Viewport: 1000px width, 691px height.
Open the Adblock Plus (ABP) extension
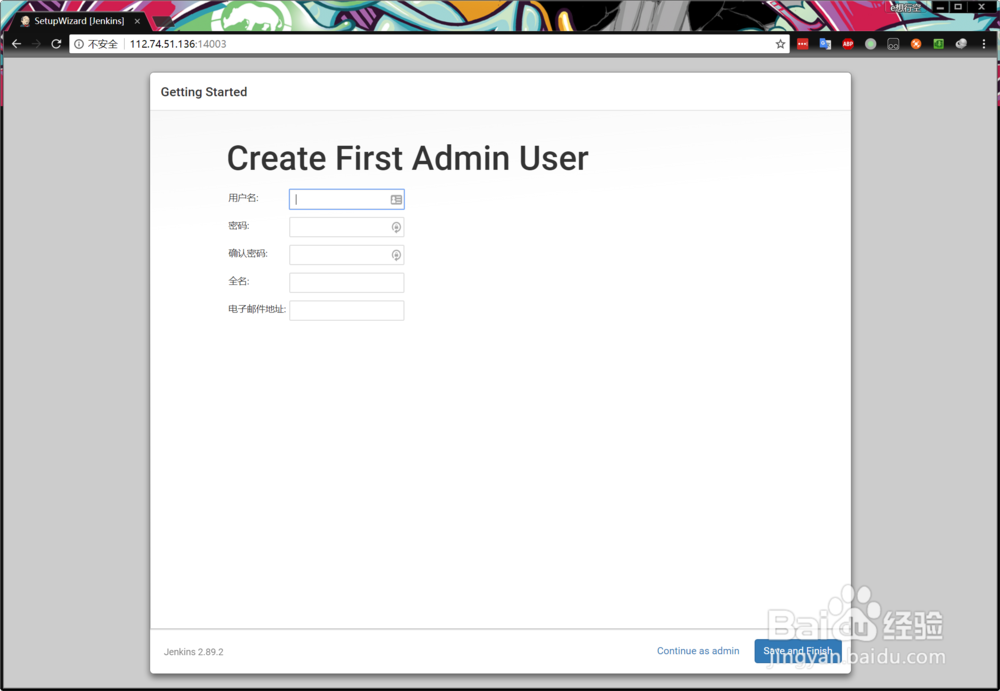(847, 44)
